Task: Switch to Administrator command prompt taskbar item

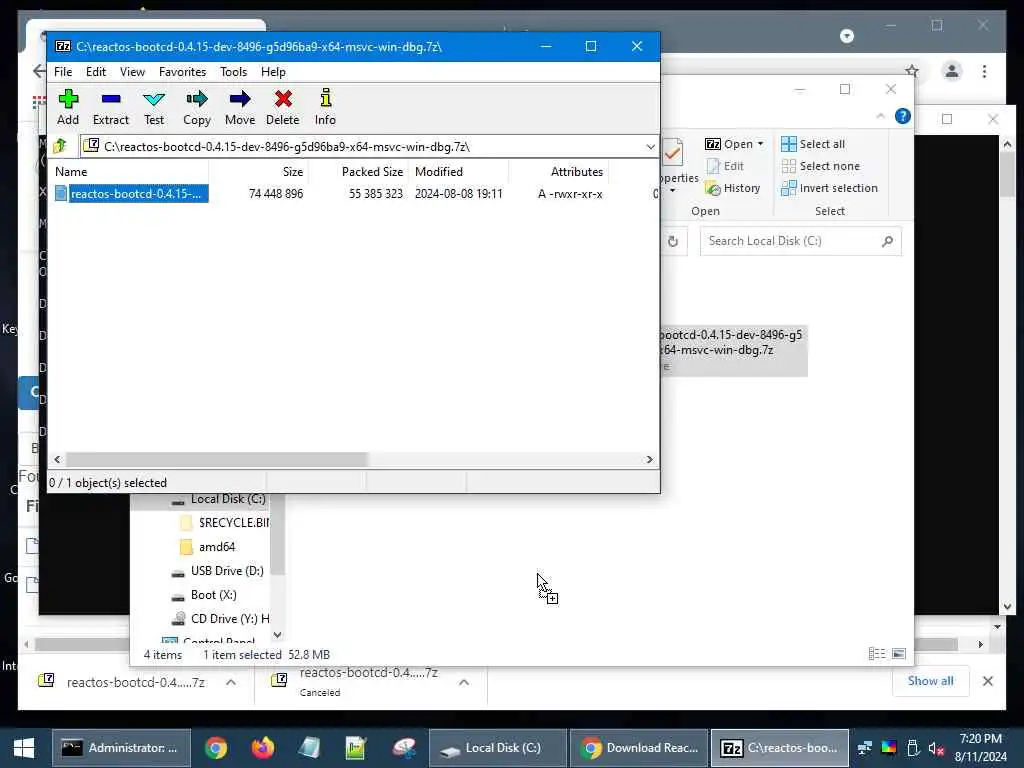Action: coord(121,748)
